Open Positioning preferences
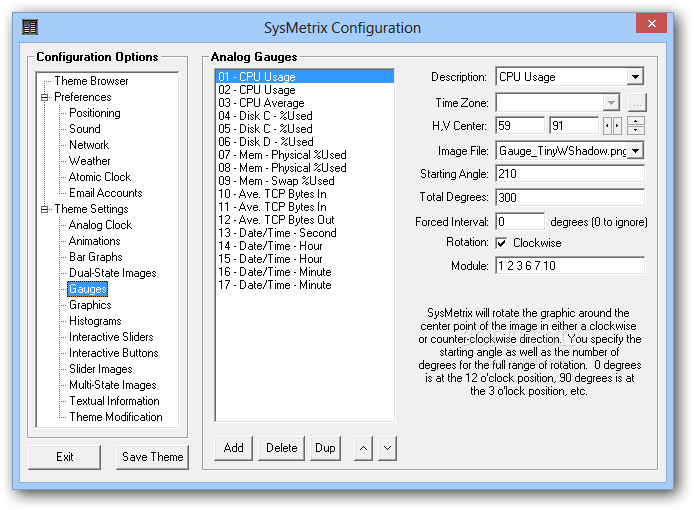This screenshot has width=694, height=510. coord(95,113)
